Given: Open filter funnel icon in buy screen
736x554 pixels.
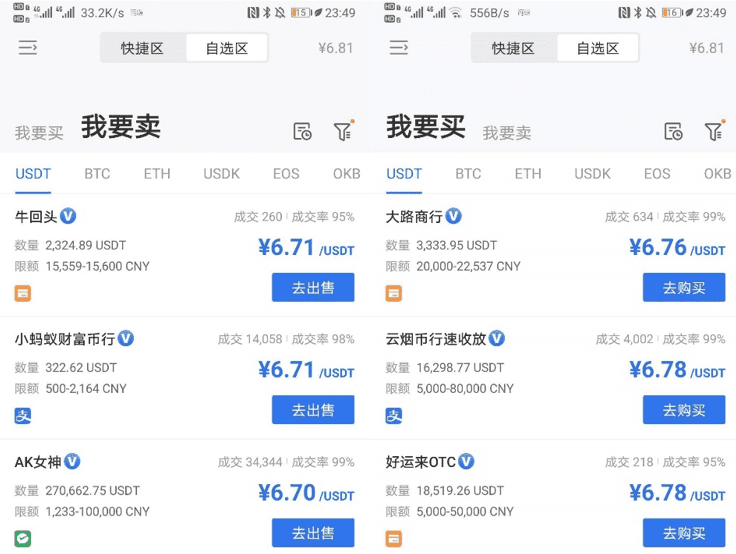Looking at the screenshot, I should (714, 131).
